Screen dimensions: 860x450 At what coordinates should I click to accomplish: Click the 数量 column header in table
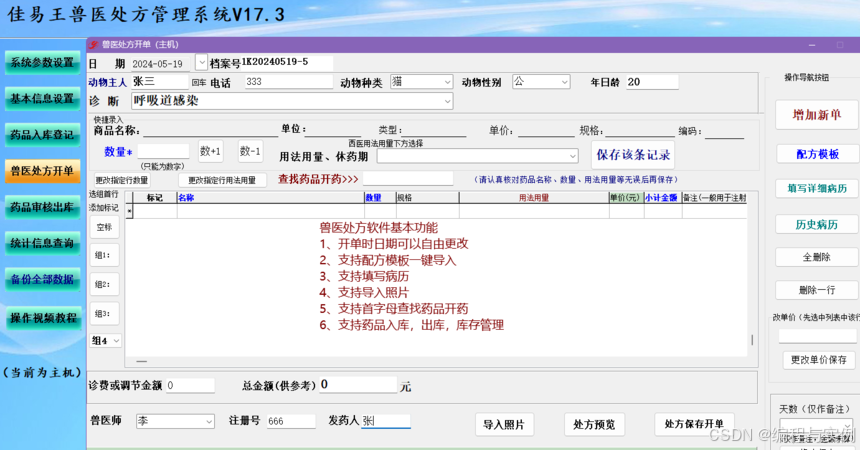pos(380,198)
